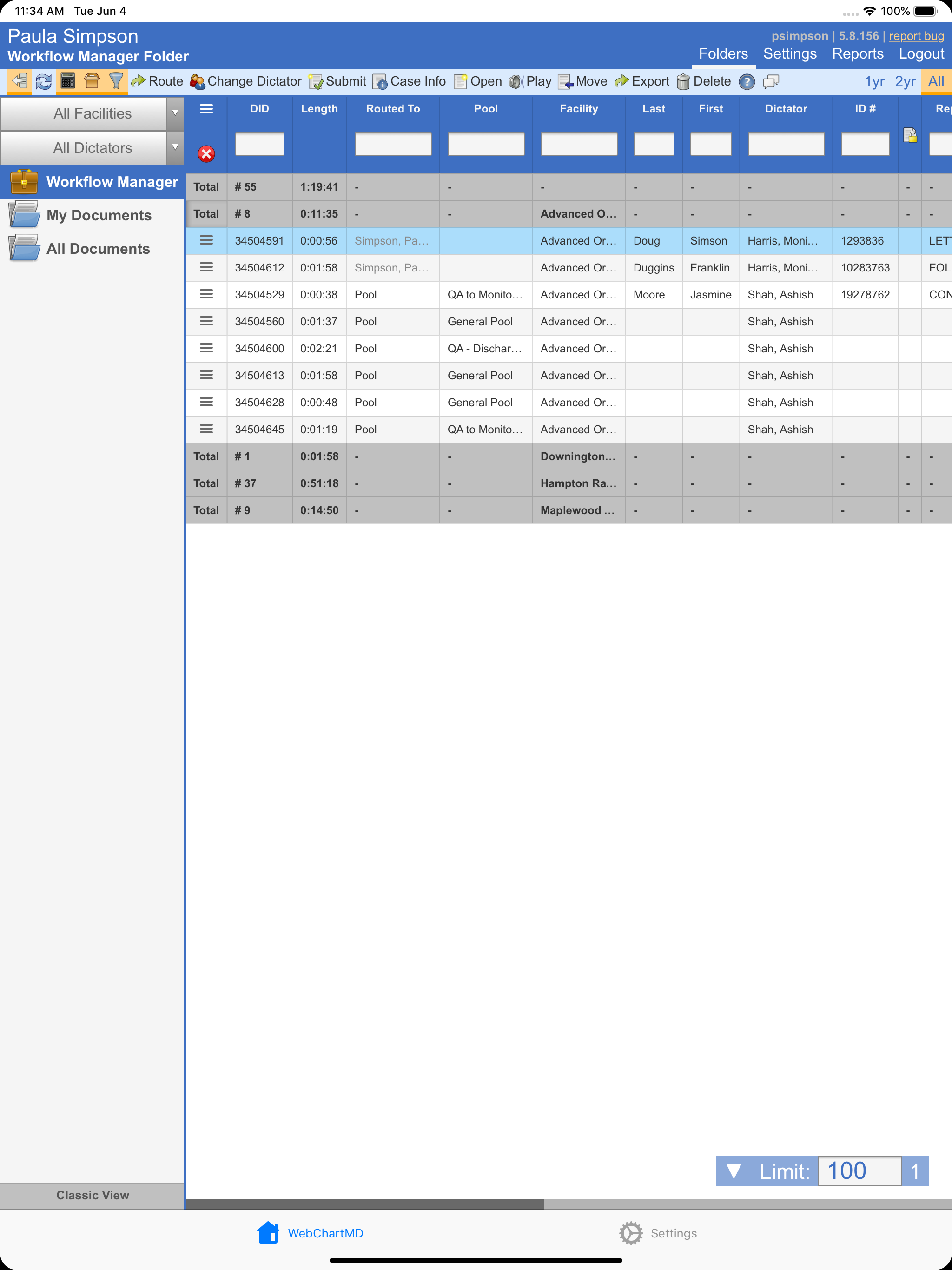Open row menu for DID 34504645

pos(206,430)
